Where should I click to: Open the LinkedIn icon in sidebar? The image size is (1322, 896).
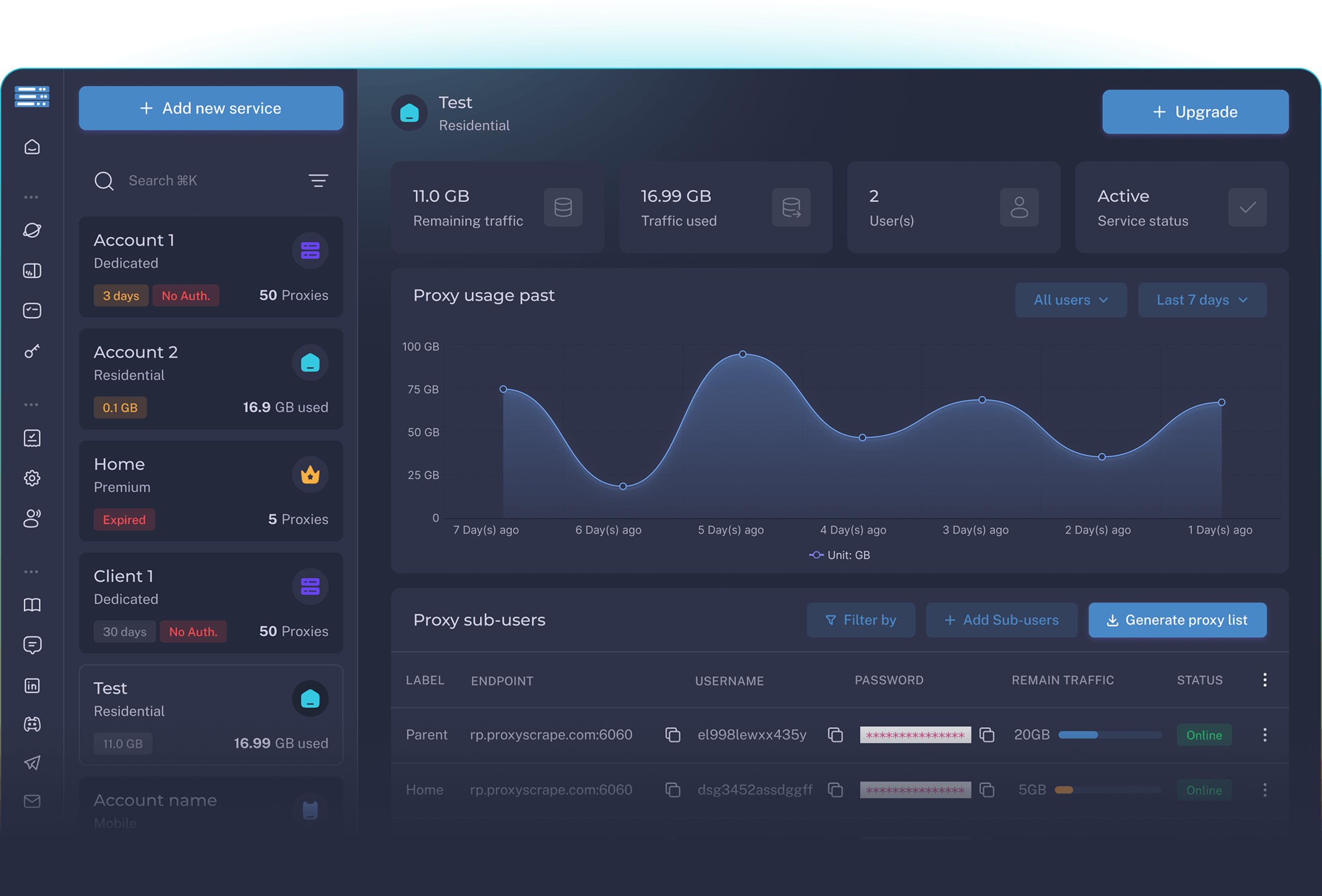(x=32, y=685)
